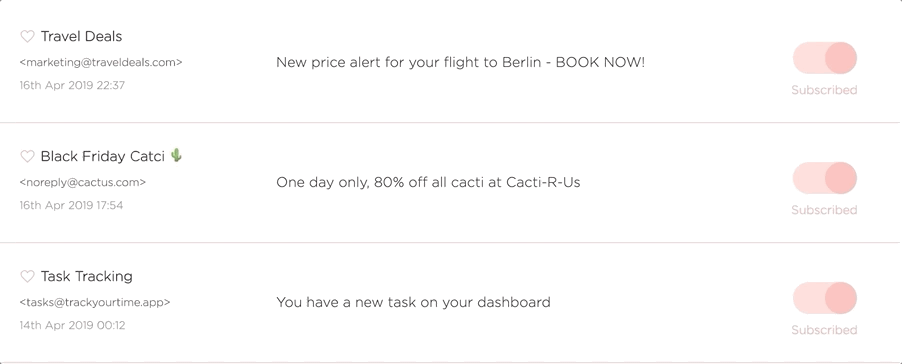Disable the Task Tracking subscription toggle
Image resolution: width=902 pixels, height=364 pixels.
824,298
